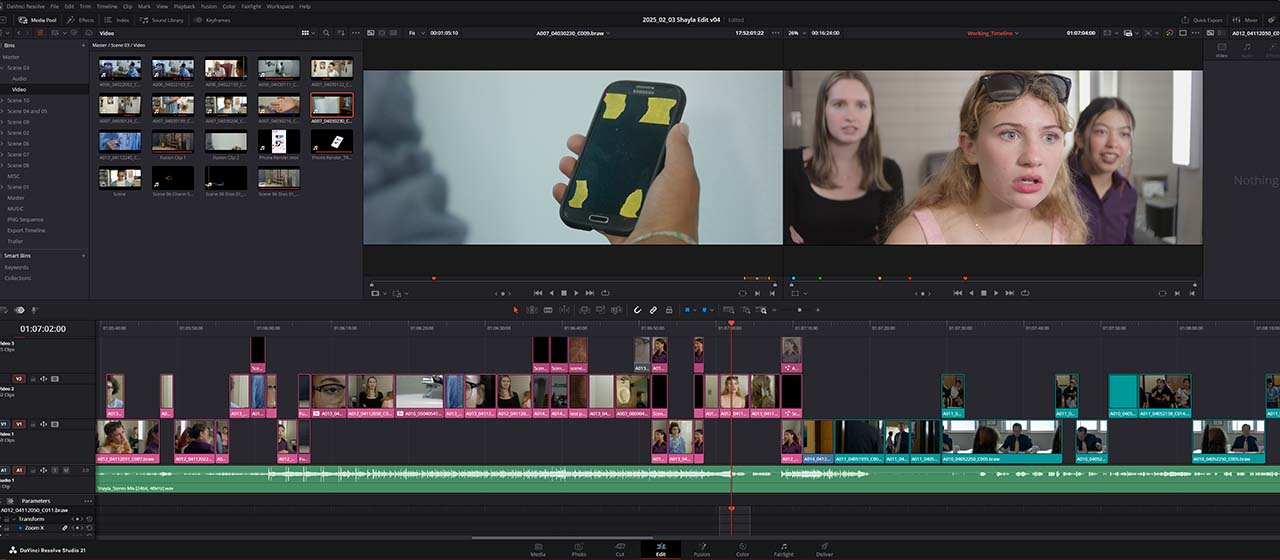Lock the Video 2 track
Image resolution: width=1280 pixels, height=560 pixels.
coord(31,379)
